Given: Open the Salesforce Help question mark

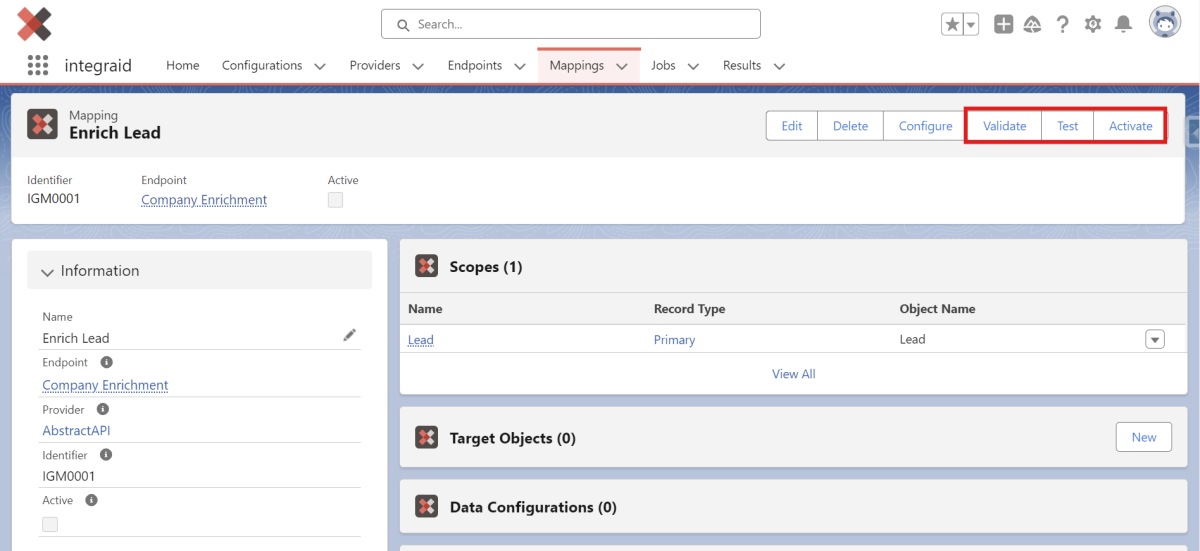Looking at the screenshot, I should (1063, 24).
